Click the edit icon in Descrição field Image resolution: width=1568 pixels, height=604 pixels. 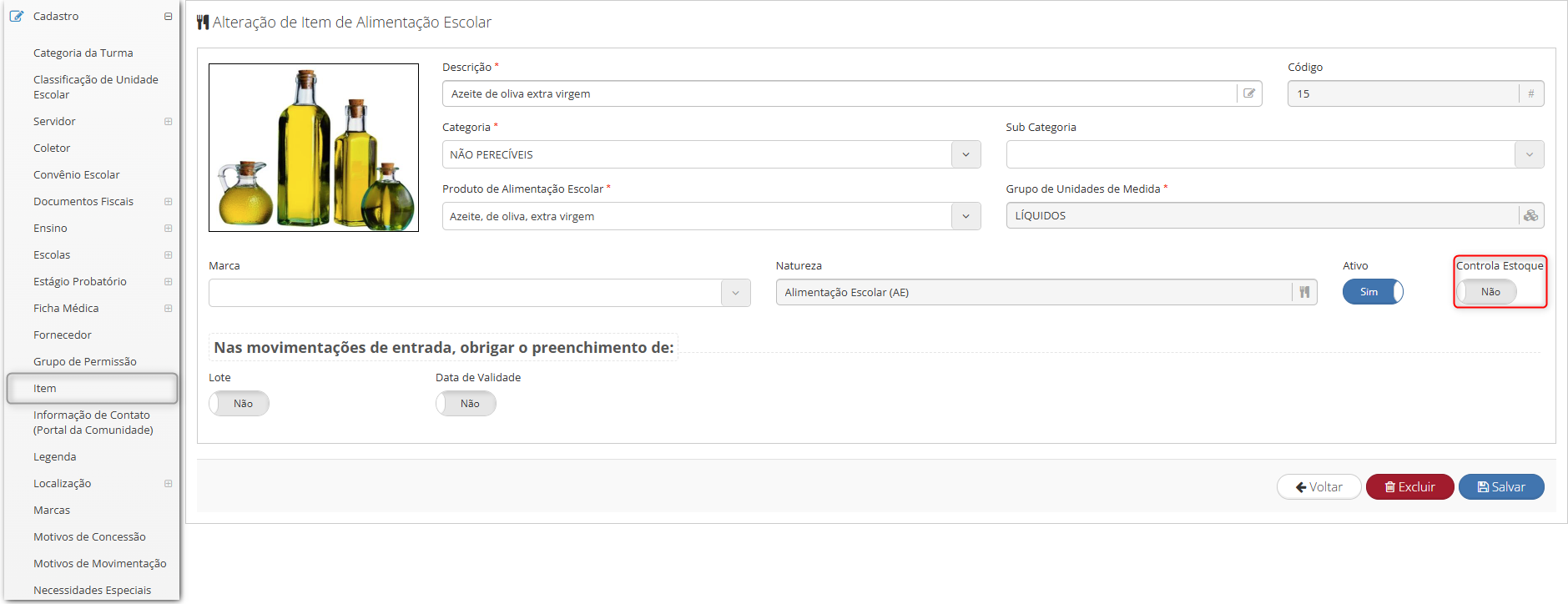coord(1249,93)
